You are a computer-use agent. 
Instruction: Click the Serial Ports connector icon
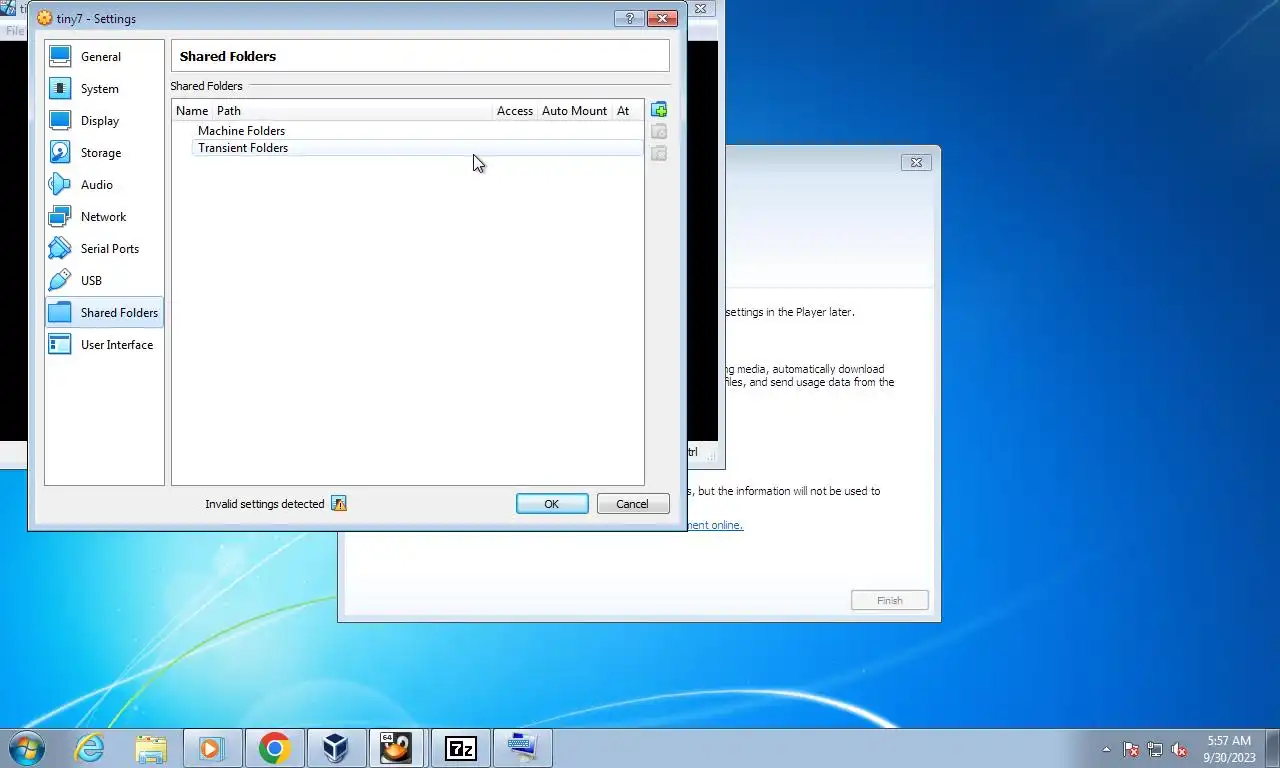(60, 249)
